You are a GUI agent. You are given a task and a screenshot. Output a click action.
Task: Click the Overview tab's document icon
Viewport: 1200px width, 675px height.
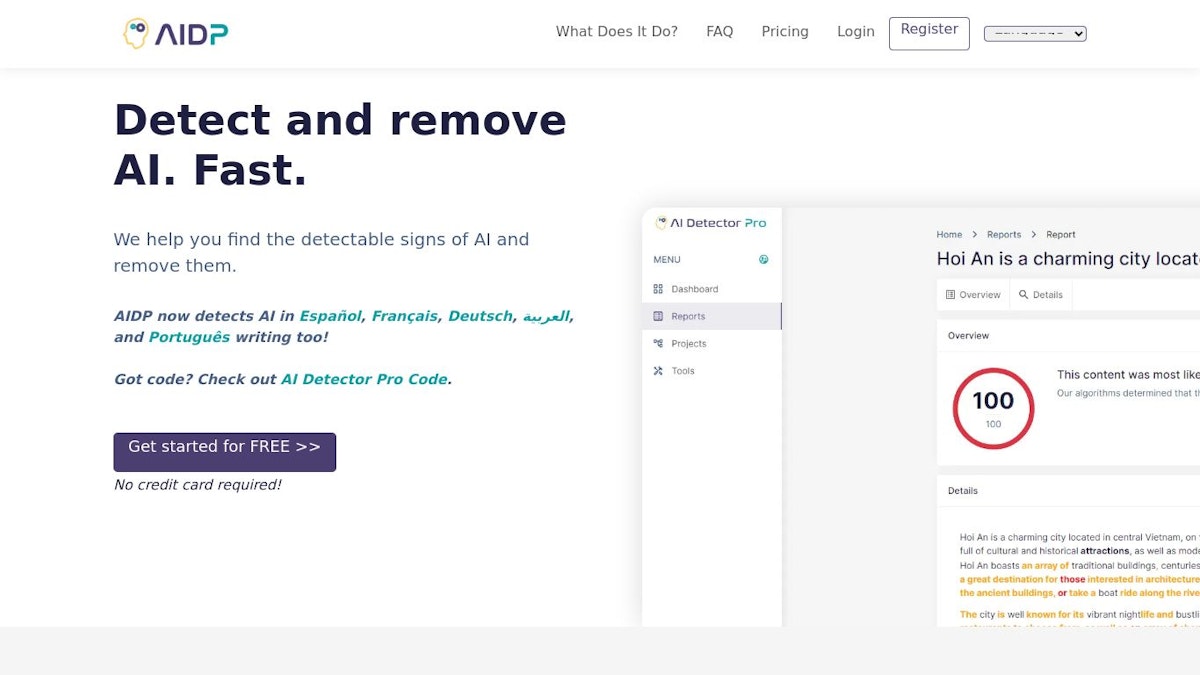pyautogui.click(x=950, y=295)
